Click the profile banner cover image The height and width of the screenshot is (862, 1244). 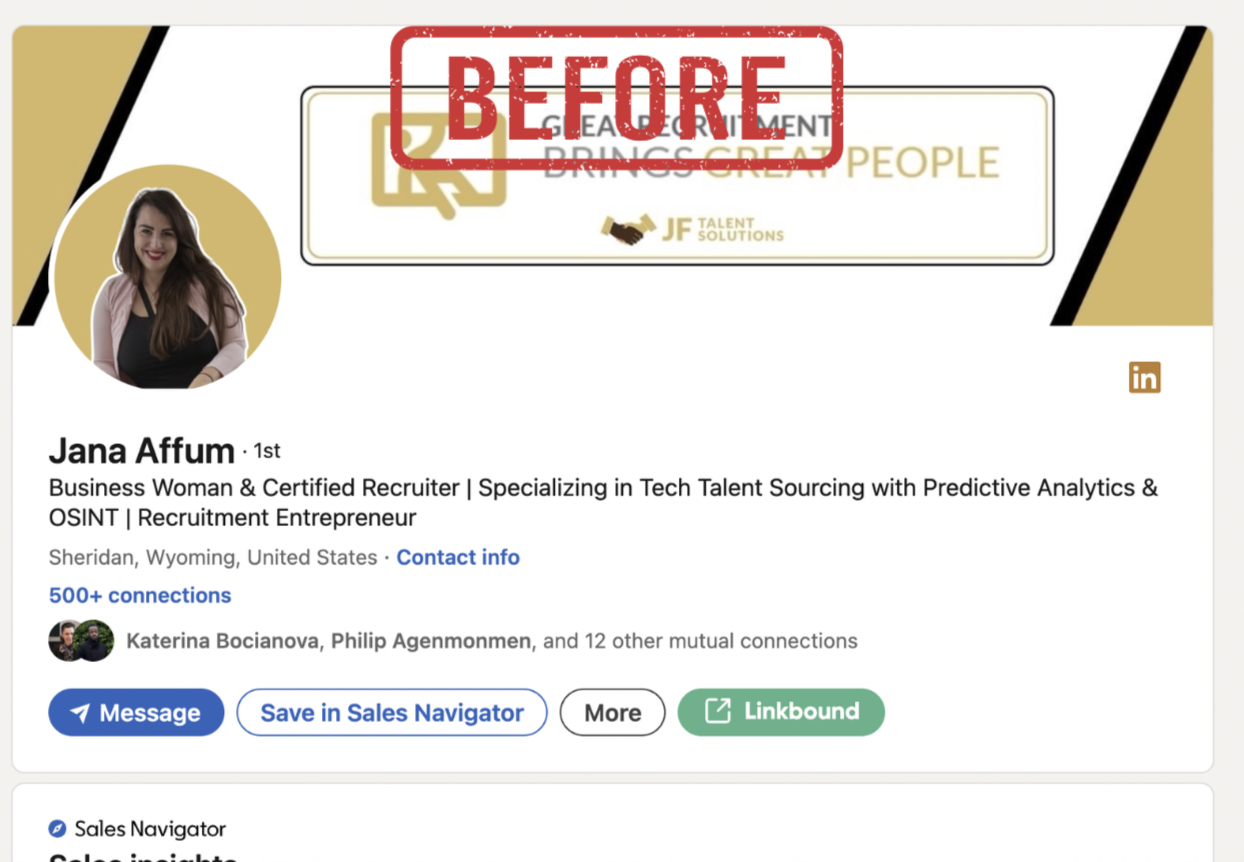[x=612, y=175]
